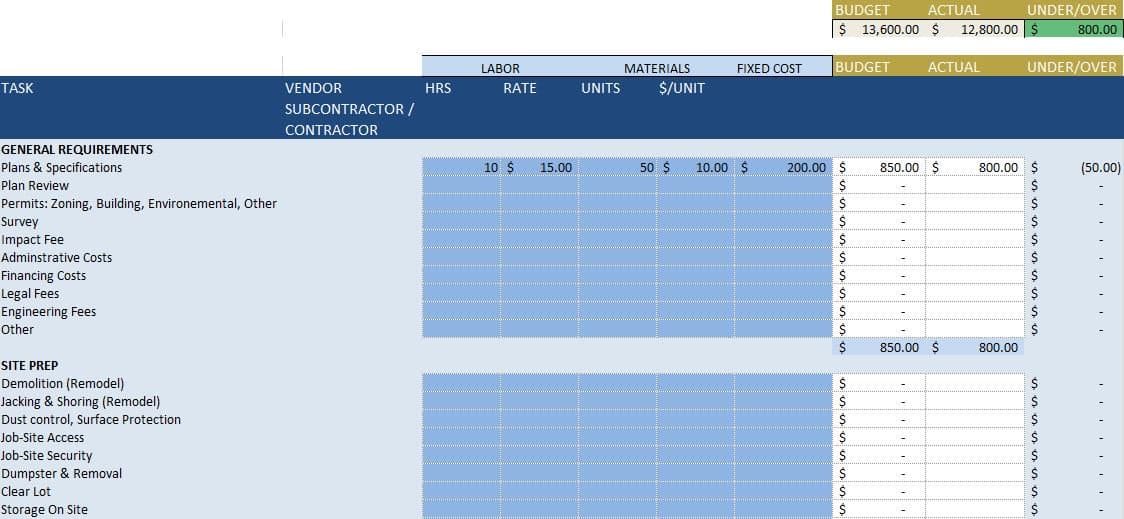This screenshot has width=1124, height=519.
Task: Select the Job-Site Access task label
Action: 43,437
